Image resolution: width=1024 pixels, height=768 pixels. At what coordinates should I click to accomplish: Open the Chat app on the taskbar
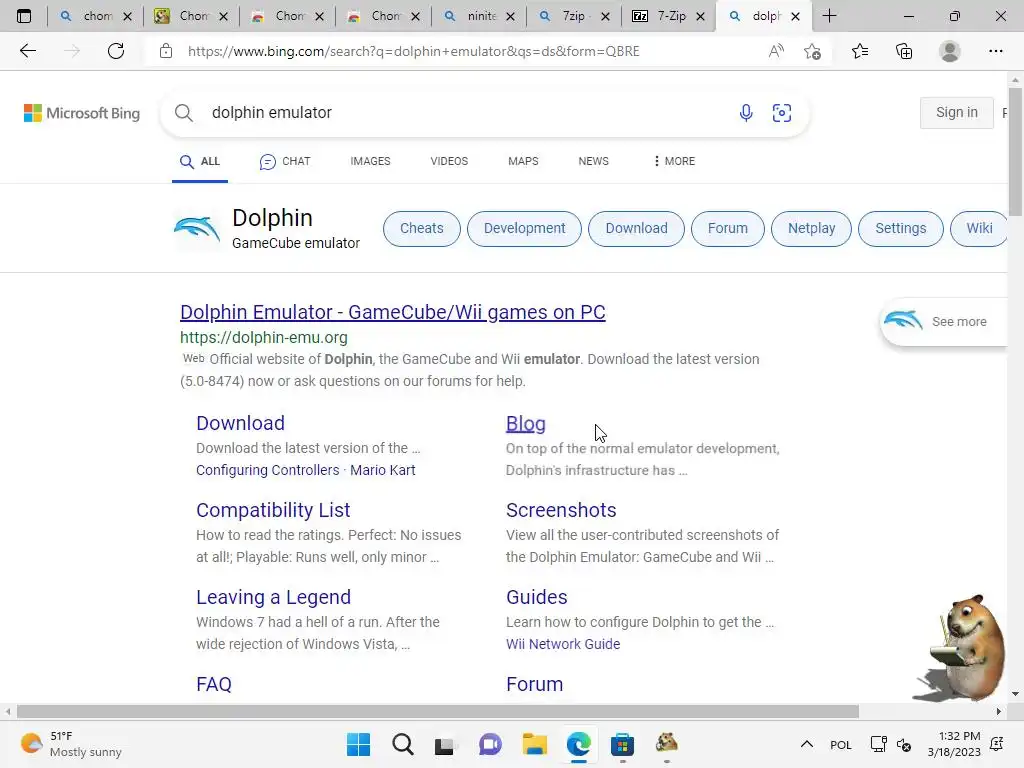tap(490, 744)
